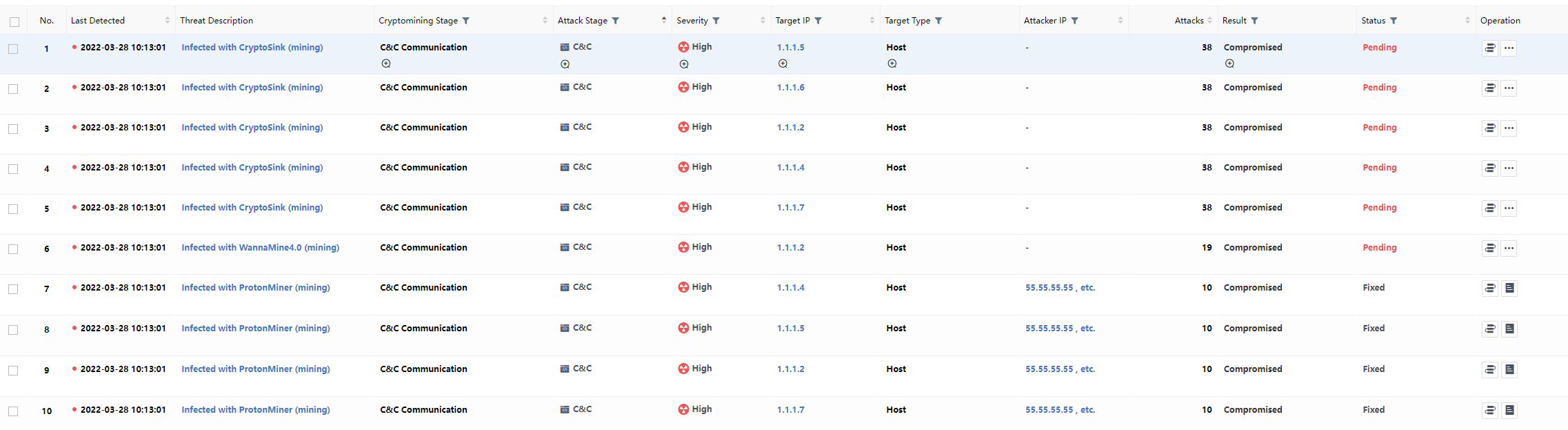Image resolution: width=1568 pixels, height=430 pixels.
Task: Open the ellipsis menu for row 6
Action: [1509, 248]
